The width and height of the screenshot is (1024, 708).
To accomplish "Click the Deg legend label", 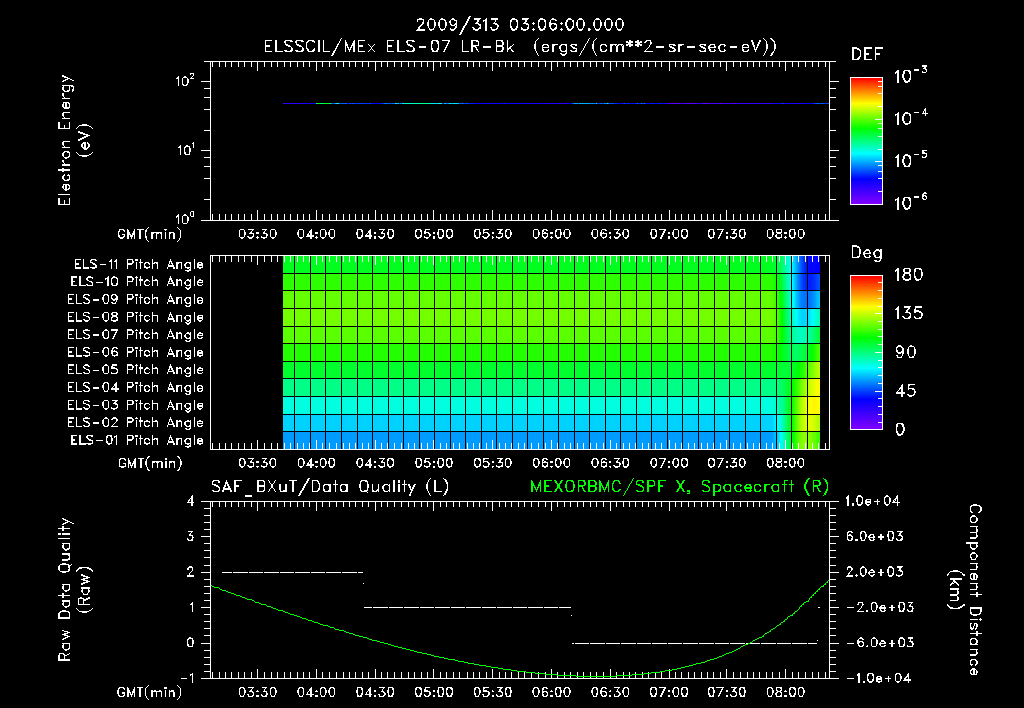I will coord(867,253).
